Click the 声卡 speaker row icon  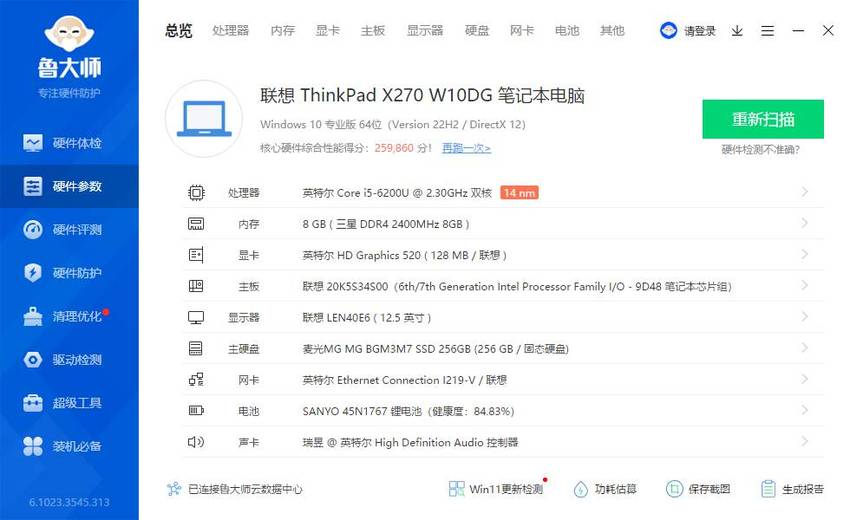(x=196, y=442)
